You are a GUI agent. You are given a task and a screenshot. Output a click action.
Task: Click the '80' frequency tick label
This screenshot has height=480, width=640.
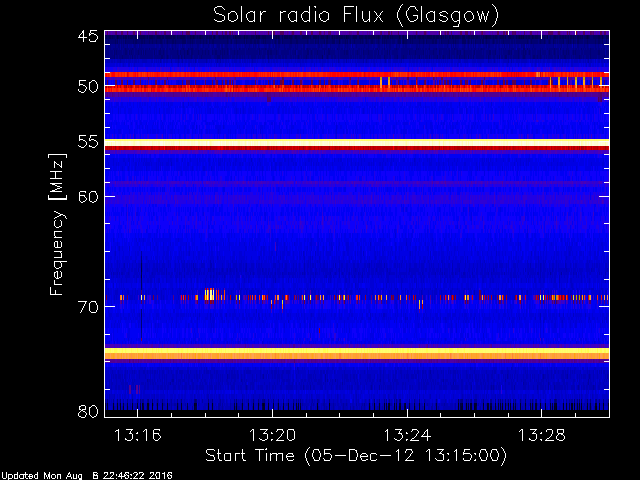[88, 411]
